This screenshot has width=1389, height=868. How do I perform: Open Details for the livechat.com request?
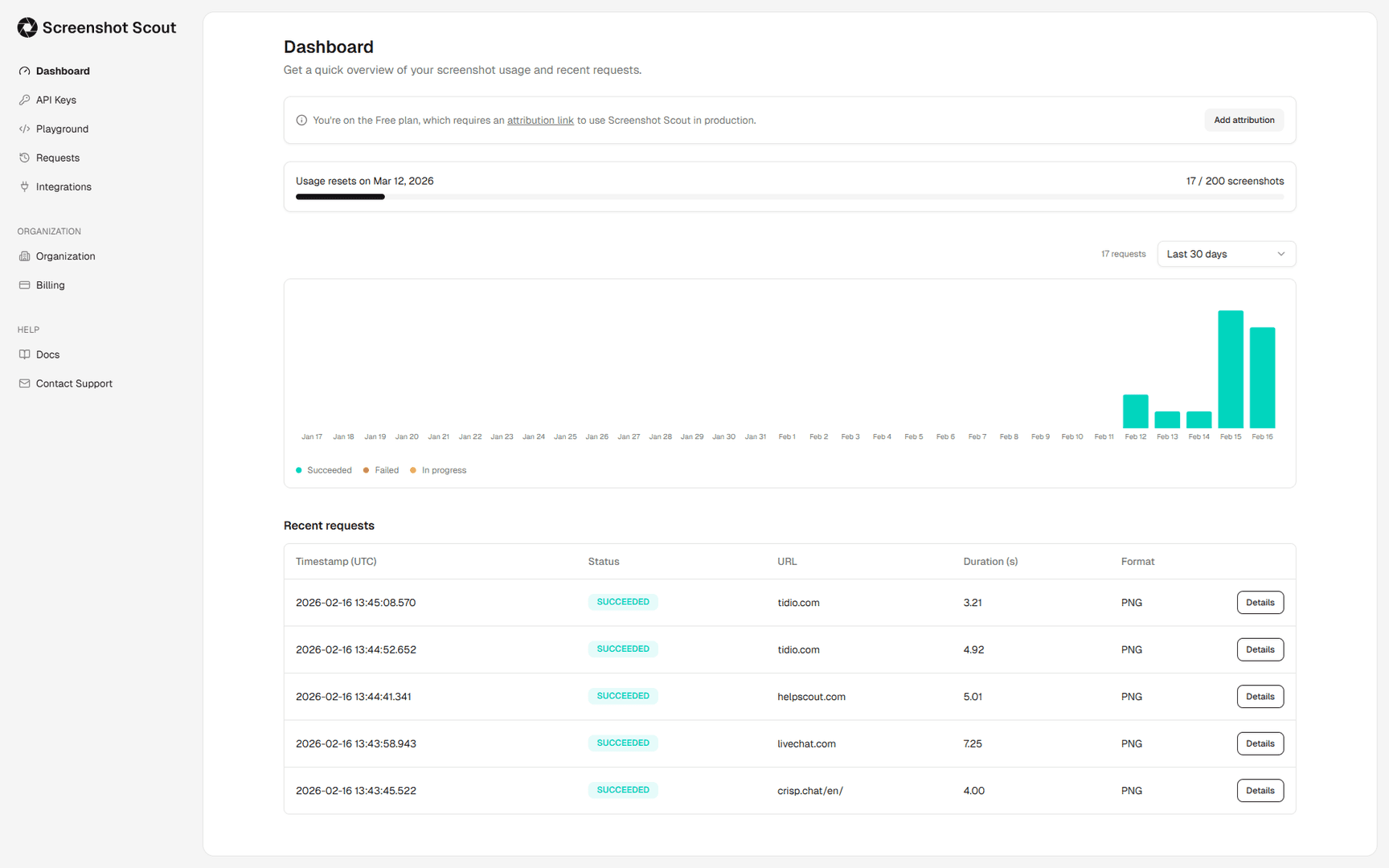[x=1260, y=743]
